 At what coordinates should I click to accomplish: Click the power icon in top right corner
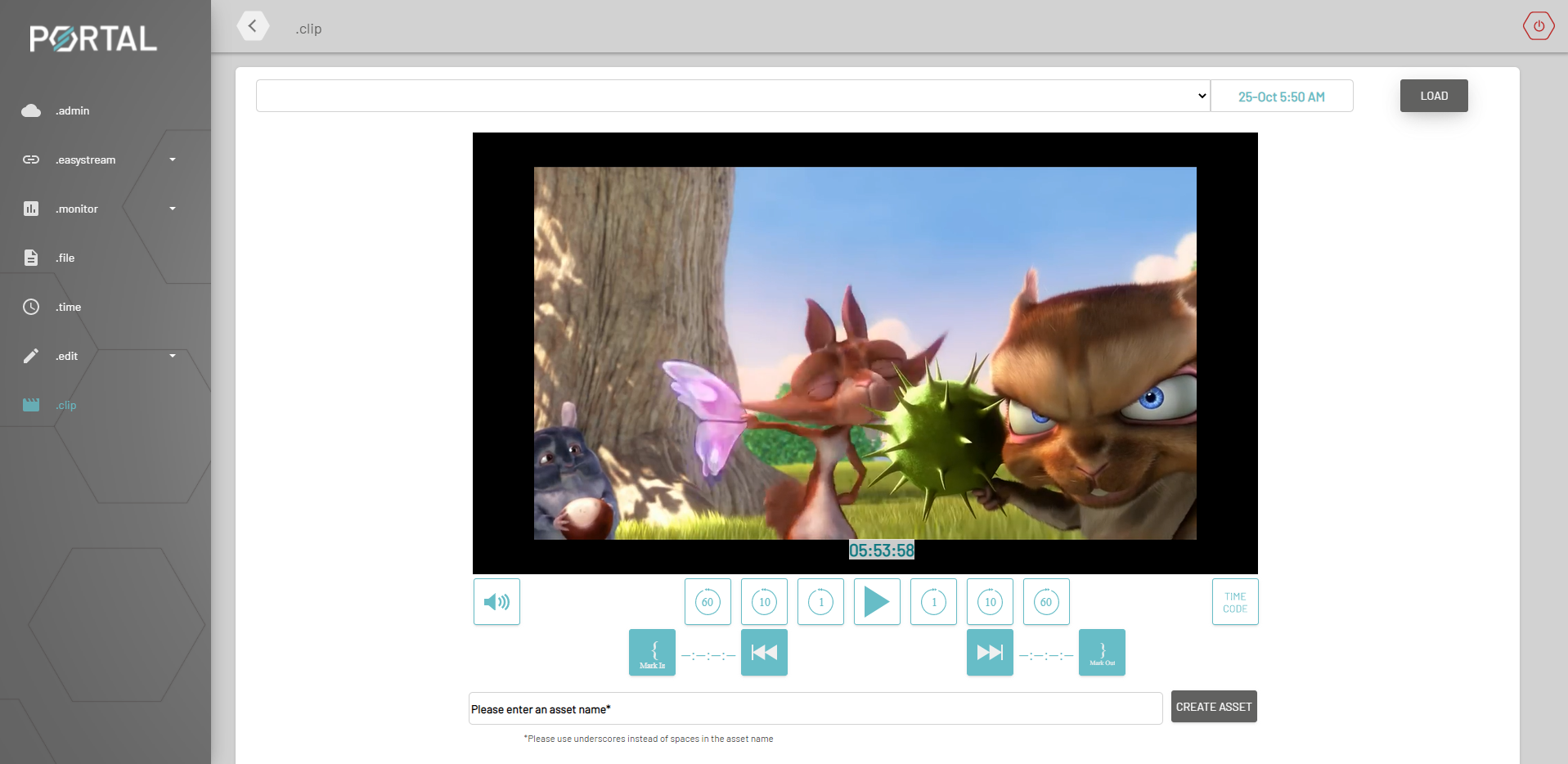point(1539,25)
